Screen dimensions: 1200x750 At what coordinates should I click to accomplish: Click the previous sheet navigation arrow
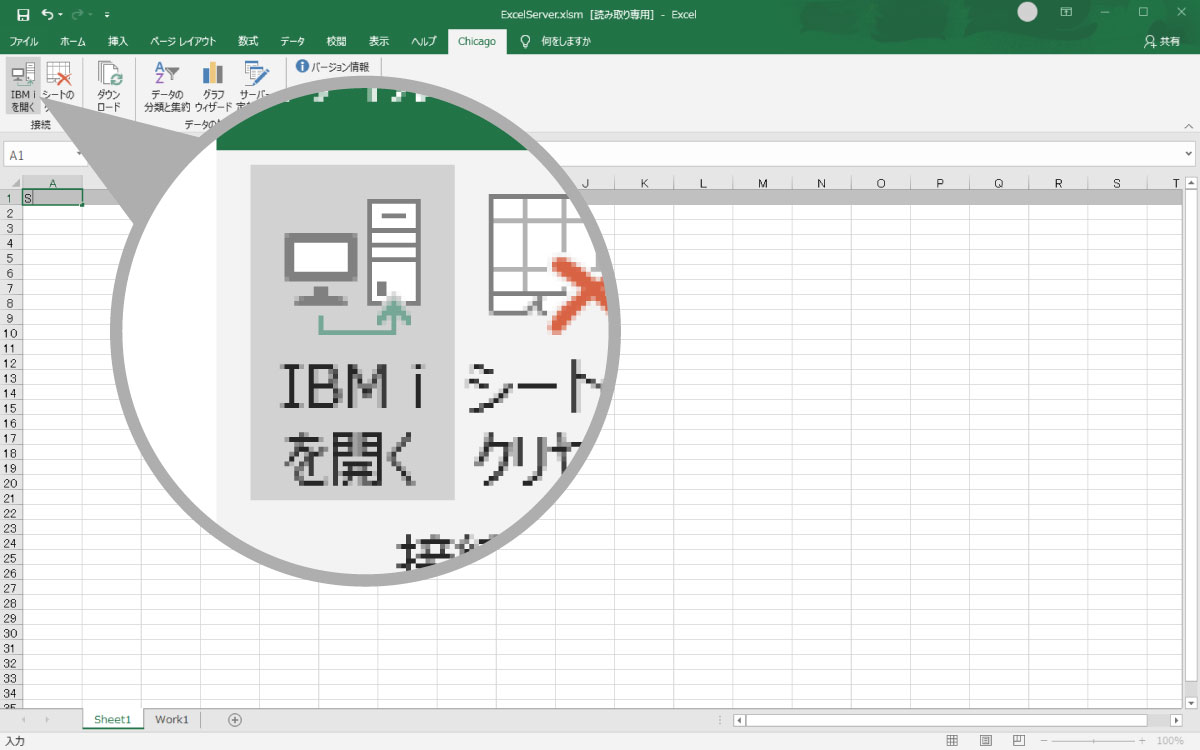pyautogui.click(x=22, y=719)
